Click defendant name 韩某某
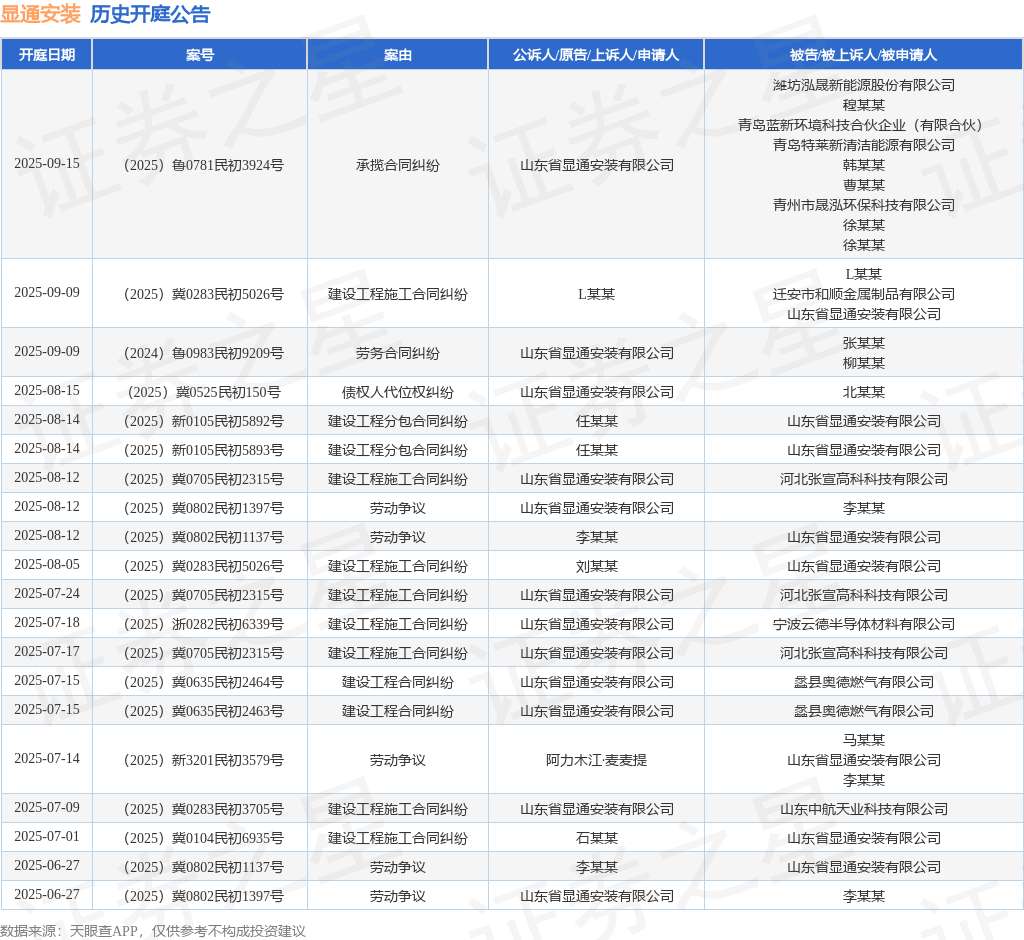 863,165
